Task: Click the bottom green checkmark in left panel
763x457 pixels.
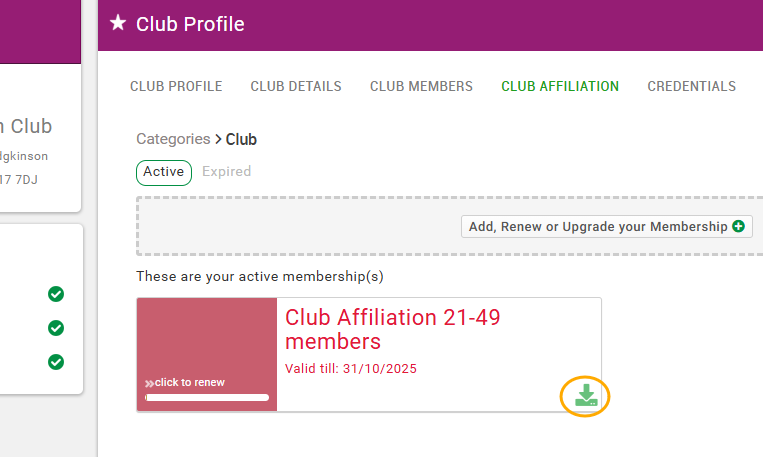Action: (56, 362)
